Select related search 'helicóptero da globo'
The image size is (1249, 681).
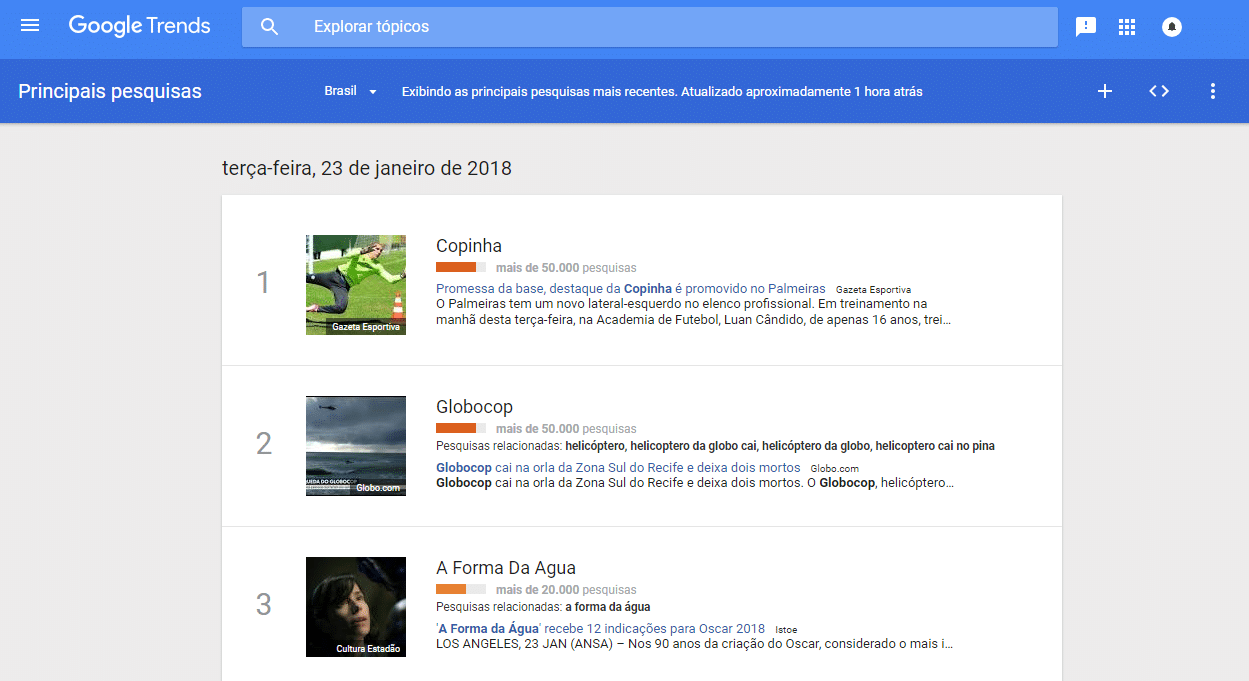(817, 446)
